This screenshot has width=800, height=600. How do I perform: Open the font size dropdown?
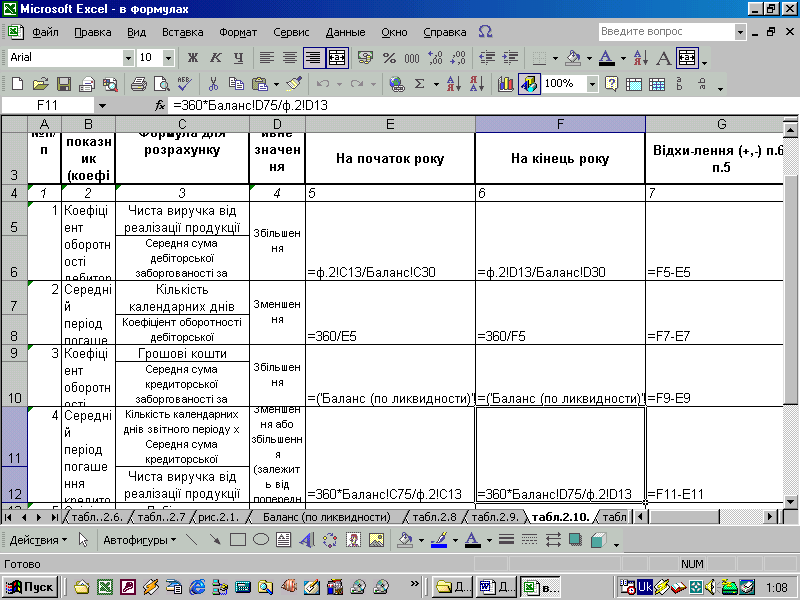[x=168, y=58]
